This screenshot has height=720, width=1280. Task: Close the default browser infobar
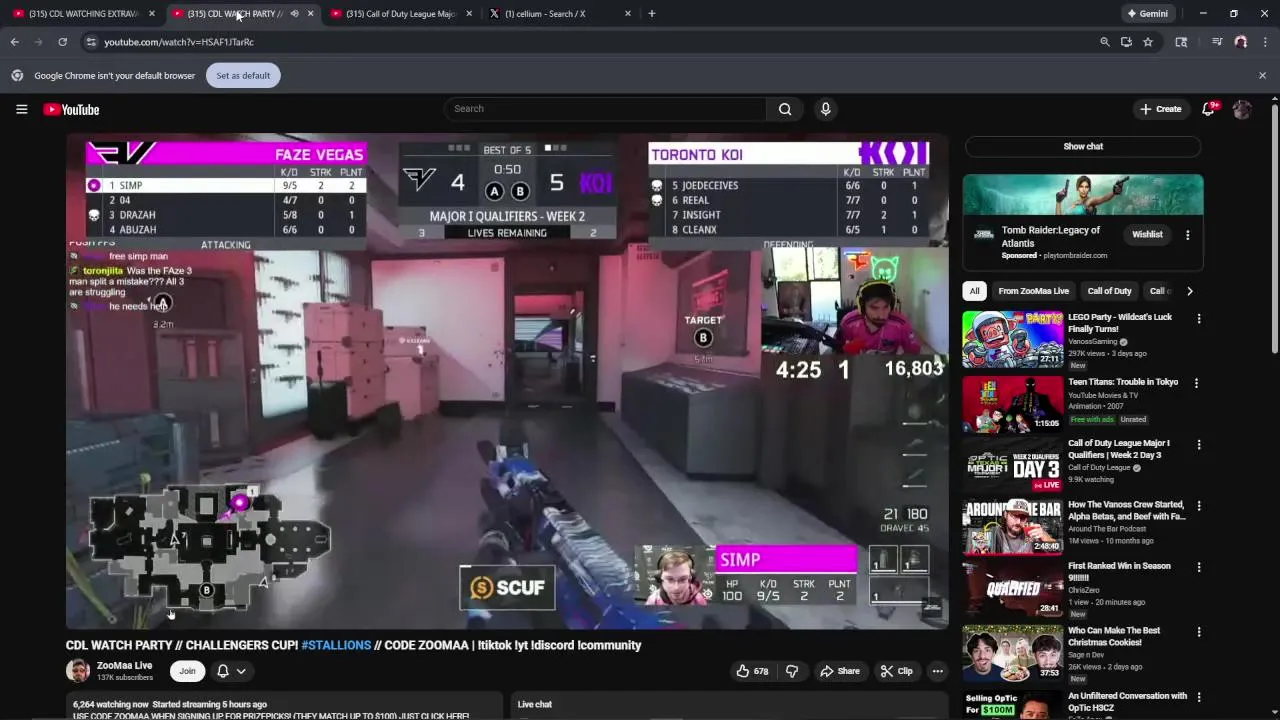point(1262,75)
